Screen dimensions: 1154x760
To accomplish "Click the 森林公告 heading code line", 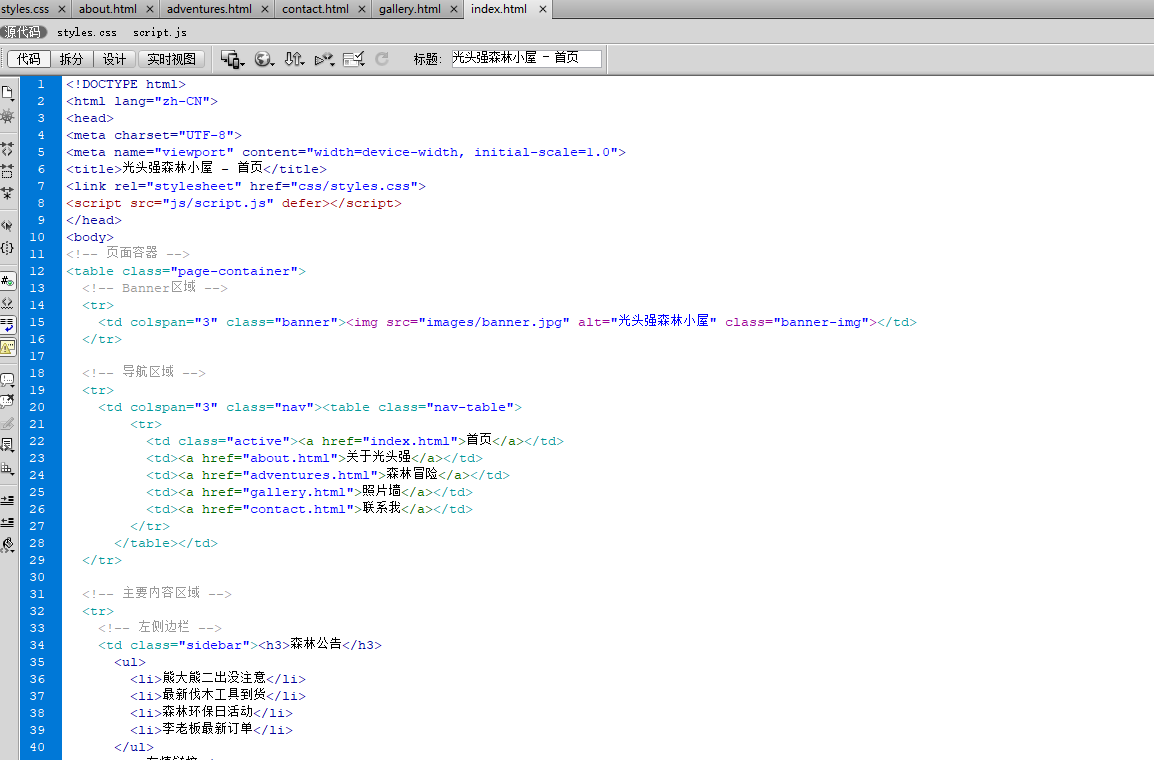I will tap(240, 644).
